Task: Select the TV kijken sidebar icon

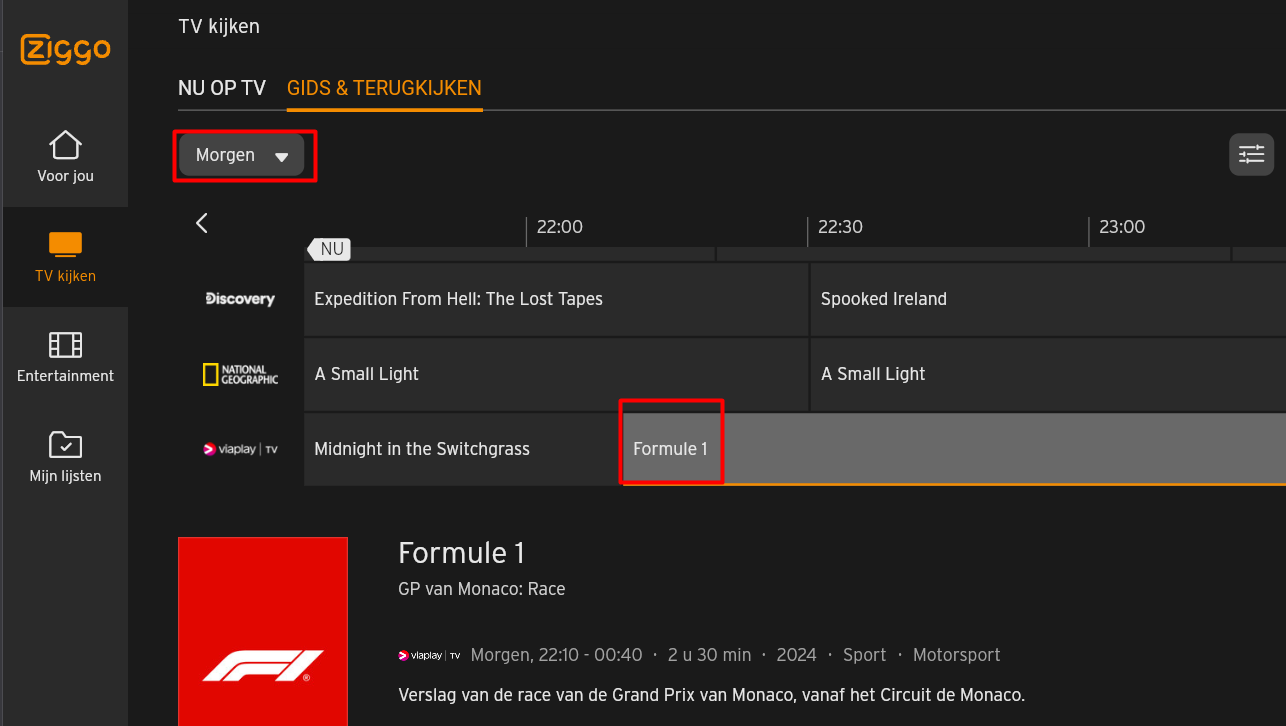Action: (x=65, y=244)
